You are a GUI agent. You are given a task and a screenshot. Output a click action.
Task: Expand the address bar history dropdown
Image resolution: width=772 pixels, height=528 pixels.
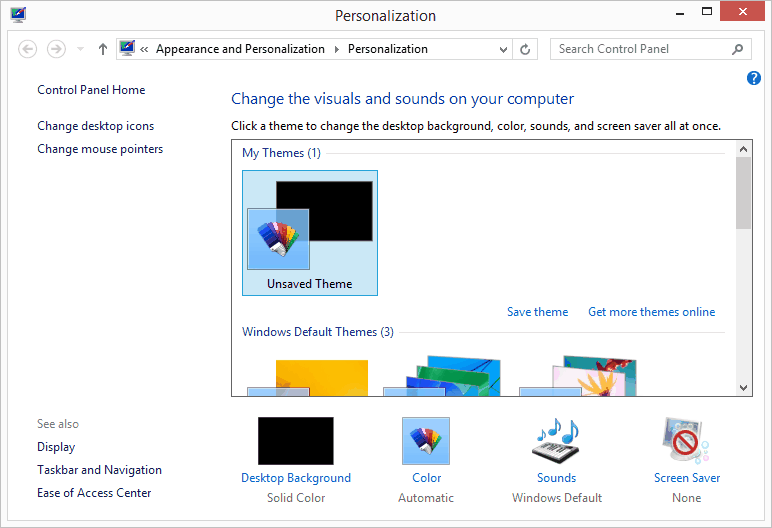coord(503,49)
